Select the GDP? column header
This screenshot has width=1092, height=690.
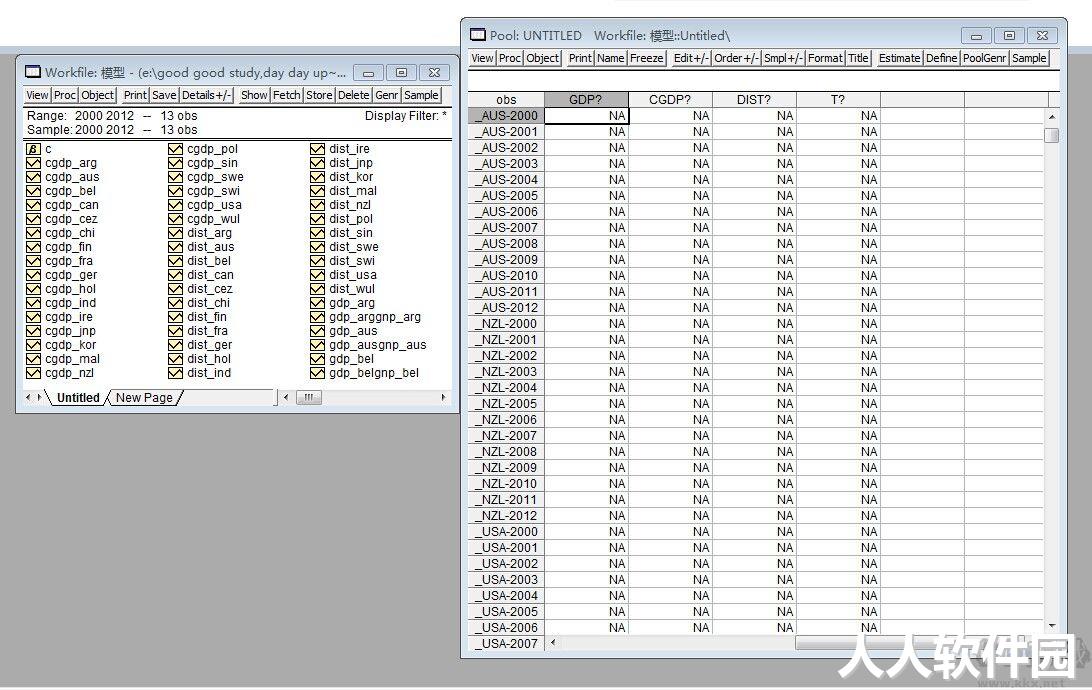click(x=586, y=100)
